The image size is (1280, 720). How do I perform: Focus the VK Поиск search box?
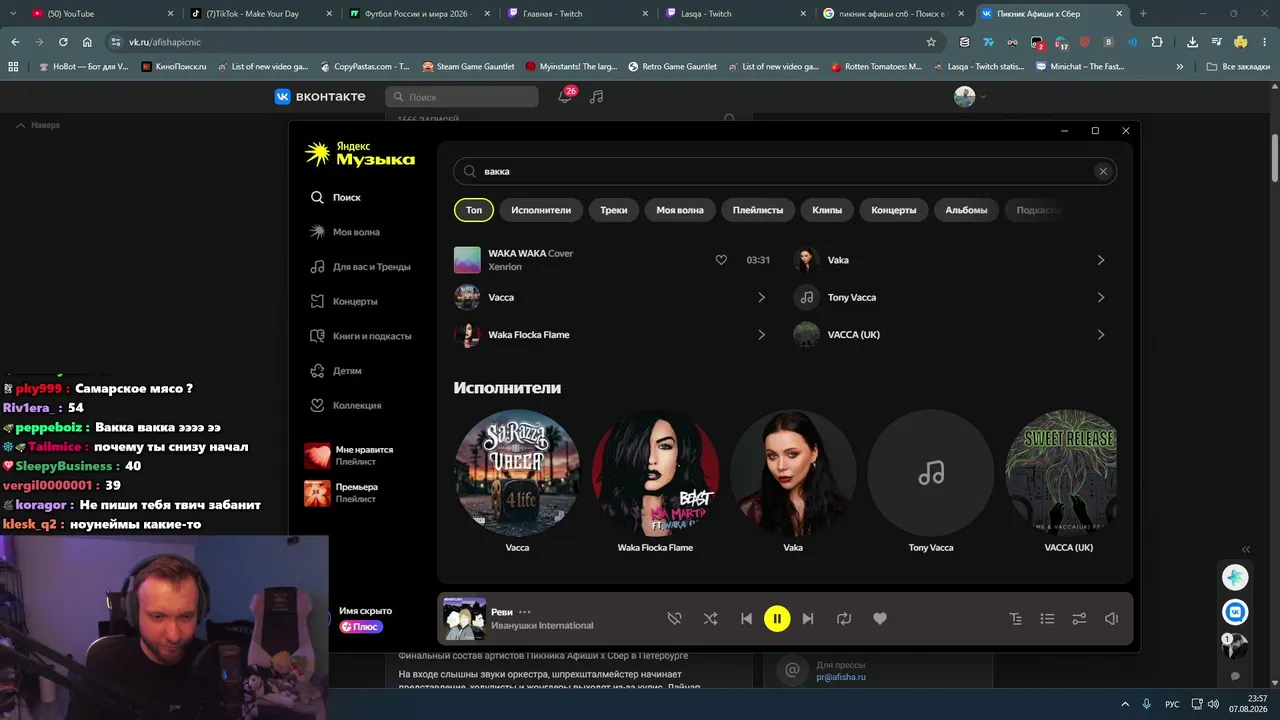click(462, 97)
